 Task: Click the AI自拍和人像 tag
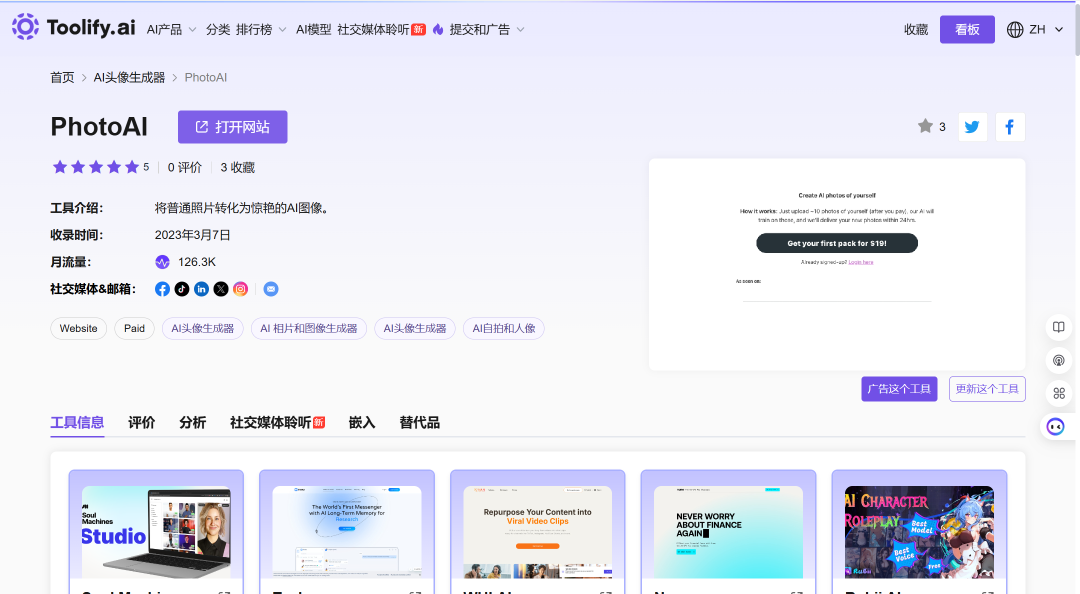[503, 329]
